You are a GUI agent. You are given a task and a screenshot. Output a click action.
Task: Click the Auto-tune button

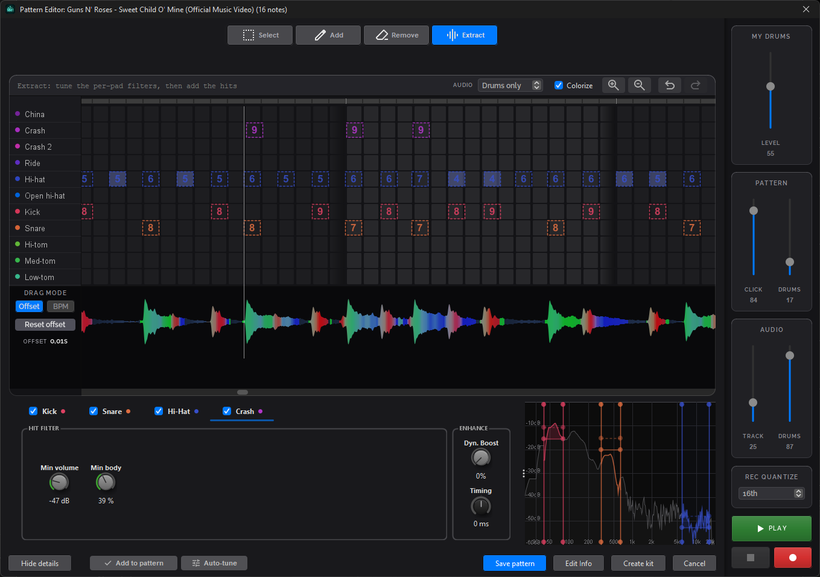click(x=214, y=563)
